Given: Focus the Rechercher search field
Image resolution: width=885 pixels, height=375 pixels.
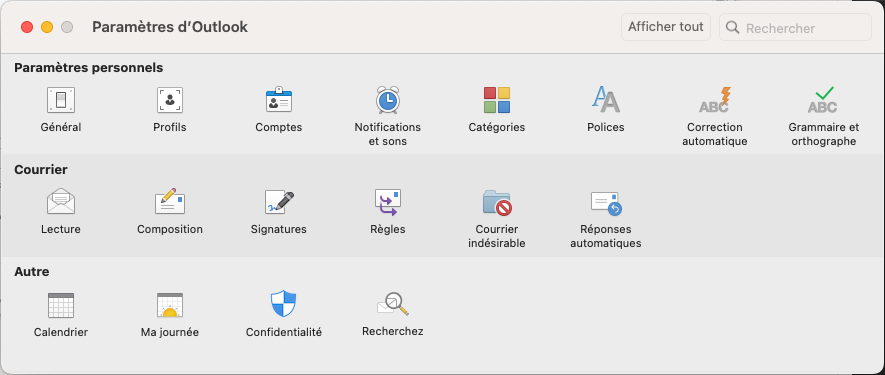Looking at the screenshot, I should pos(795,28).
